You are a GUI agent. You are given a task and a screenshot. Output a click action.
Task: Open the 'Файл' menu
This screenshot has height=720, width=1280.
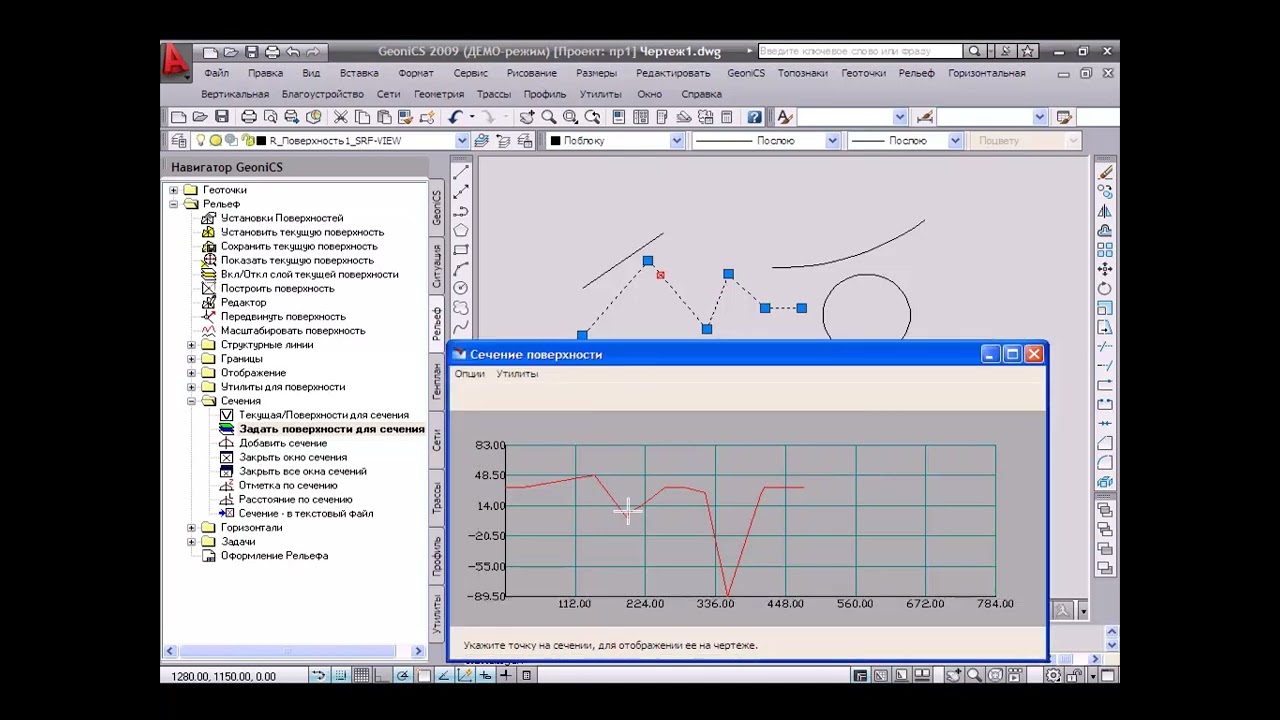point(216,73)
